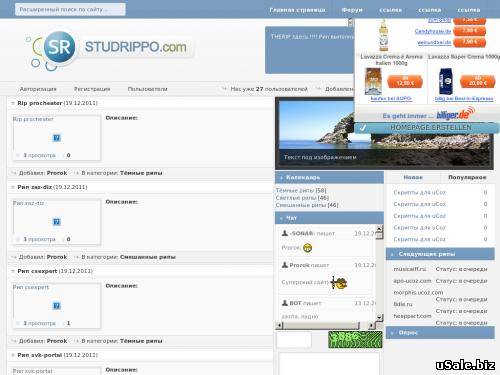Screen dimensions: 500x375
Task: Click the Lavazza Crema e Aroma product image
Action: pos(373,81)
